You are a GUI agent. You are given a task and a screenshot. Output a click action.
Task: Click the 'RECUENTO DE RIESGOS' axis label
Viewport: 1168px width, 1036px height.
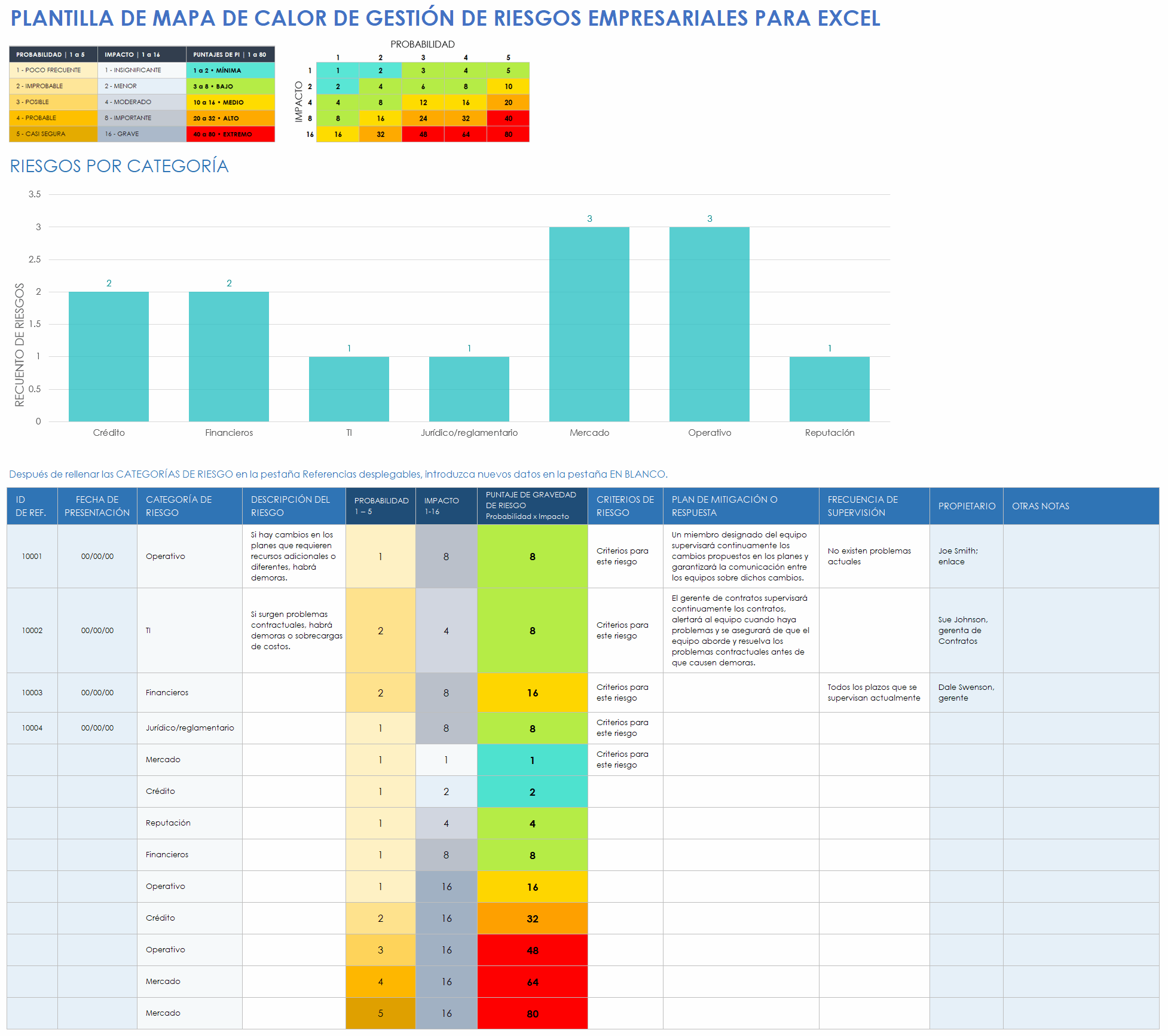pyautogui.click(x=20, y=345)
